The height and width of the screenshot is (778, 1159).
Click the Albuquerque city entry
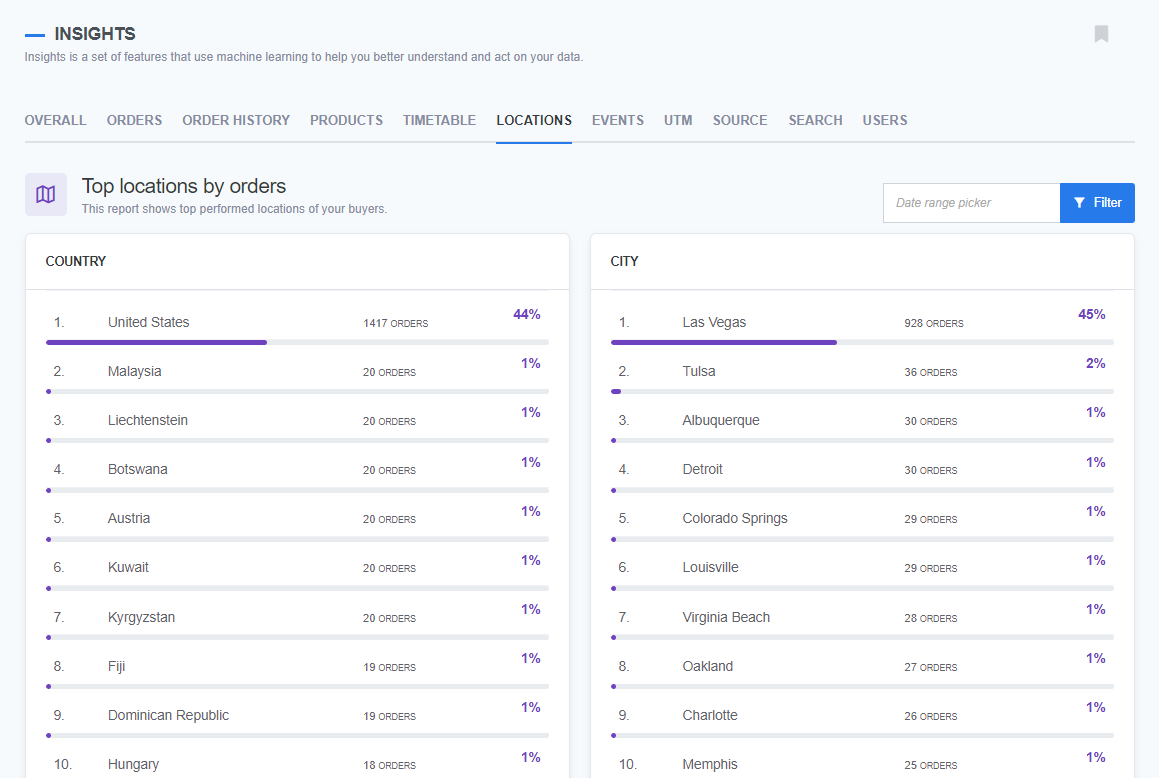pos(862,420)
